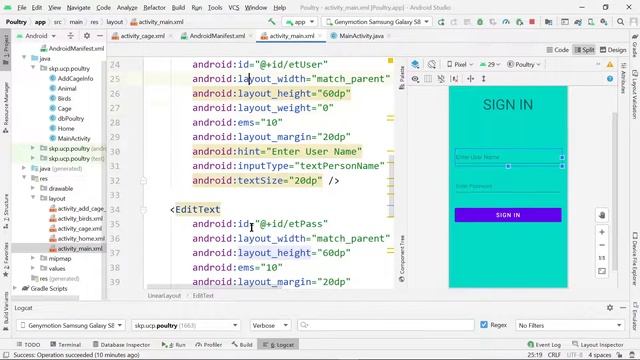Open the app run configuration dropdown
This screenshot has width=640, height=360.
coord(300,22)
